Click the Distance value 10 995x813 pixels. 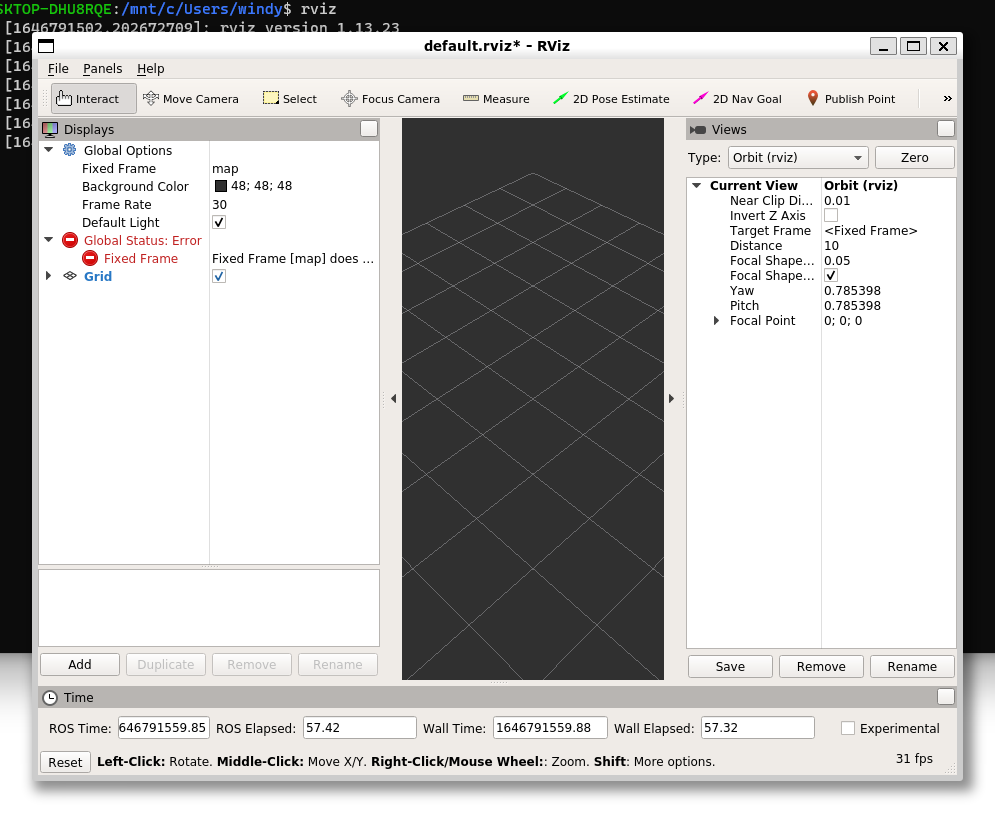coord(831,246)
